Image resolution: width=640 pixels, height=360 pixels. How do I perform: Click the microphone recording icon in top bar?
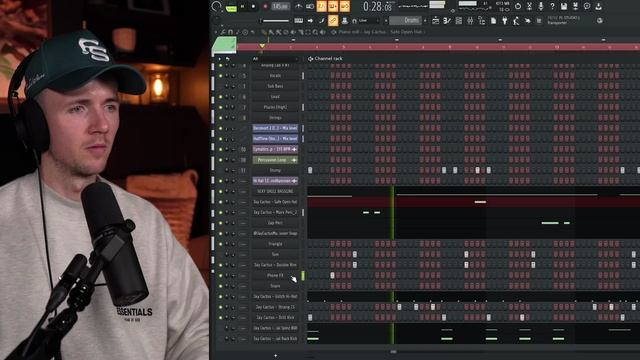pos(540,6)
